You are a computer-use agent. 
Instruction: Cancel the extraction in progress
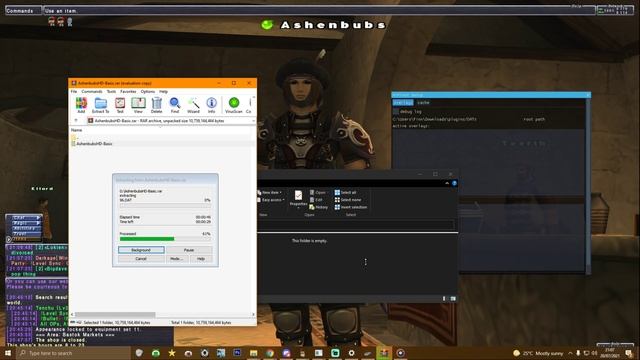(x=141, y=259)
